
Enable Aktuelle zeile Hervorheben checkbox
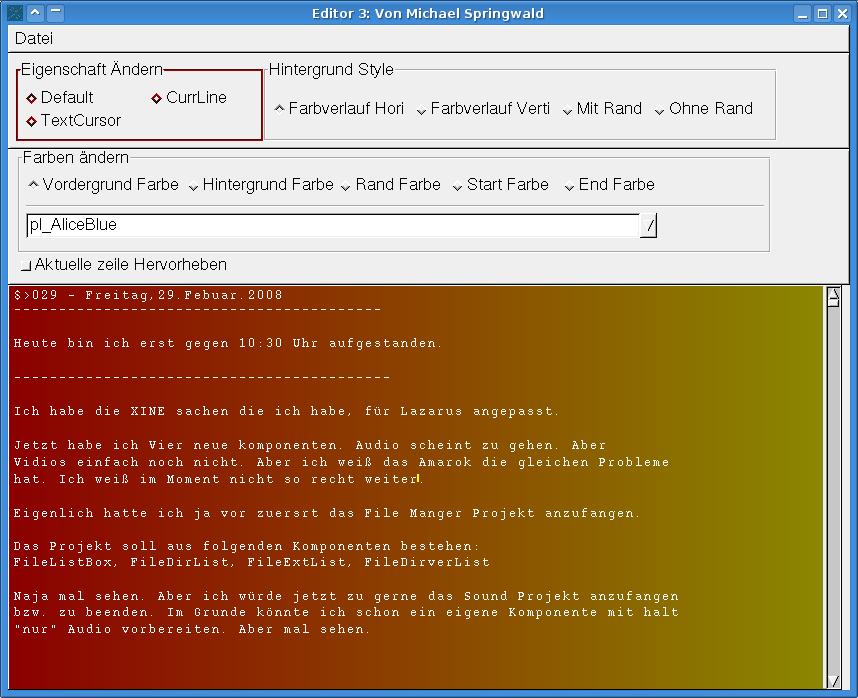click(x=26, y=266)
